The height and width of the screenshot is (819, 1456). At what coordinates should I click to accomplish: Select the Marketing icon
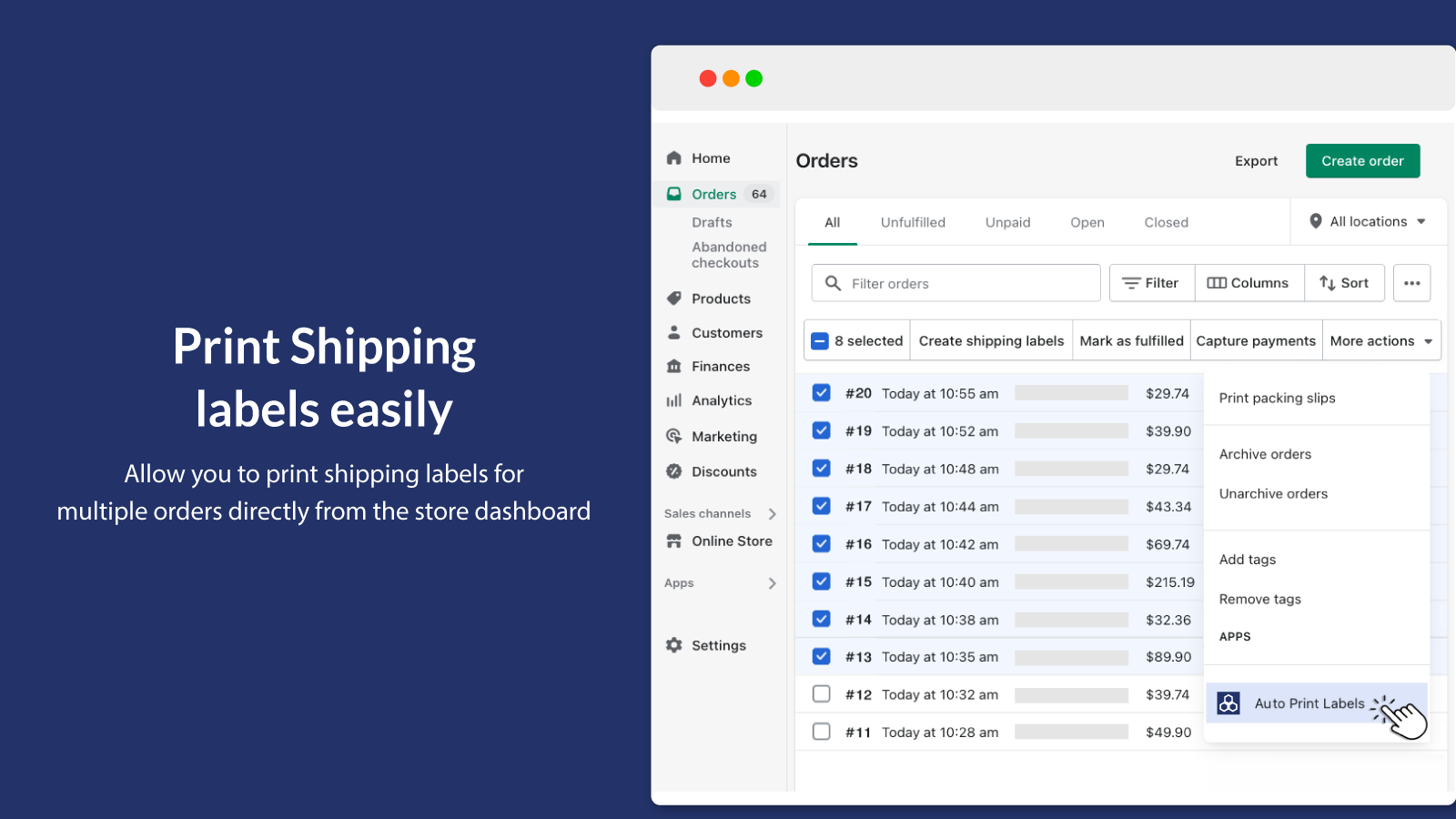coord(673,436)
